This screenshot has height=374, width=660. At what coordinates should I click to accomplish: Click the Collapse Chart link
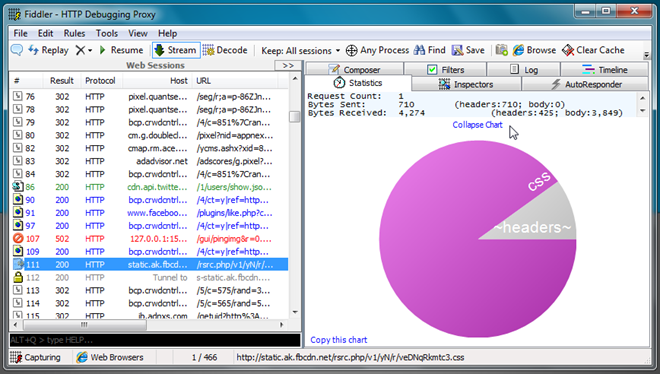(x=477, y=125)
